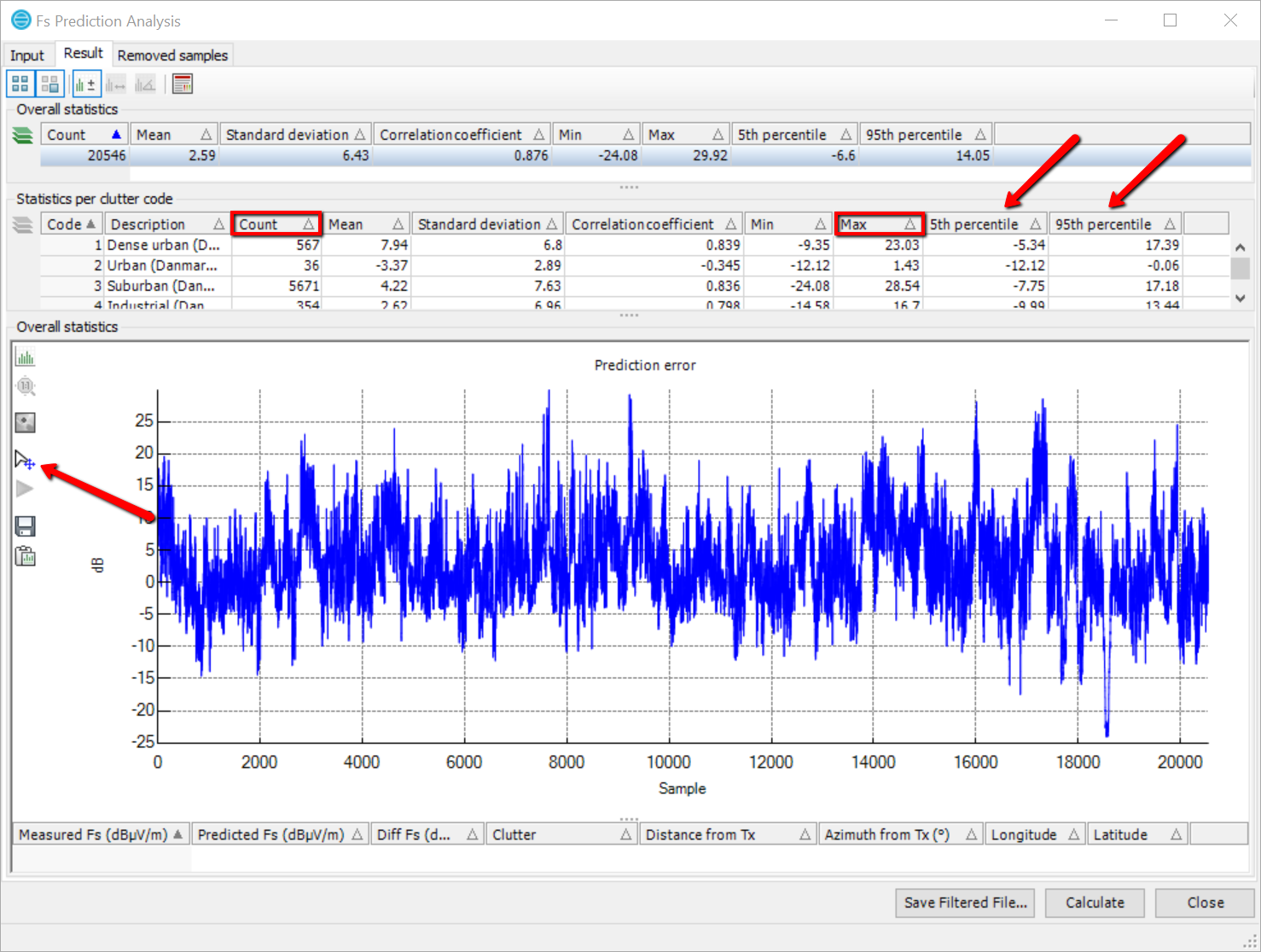The height and width of the screenshot is (952, 1261).
Task: Open the Removed samples tab
Action: (172, 55)
